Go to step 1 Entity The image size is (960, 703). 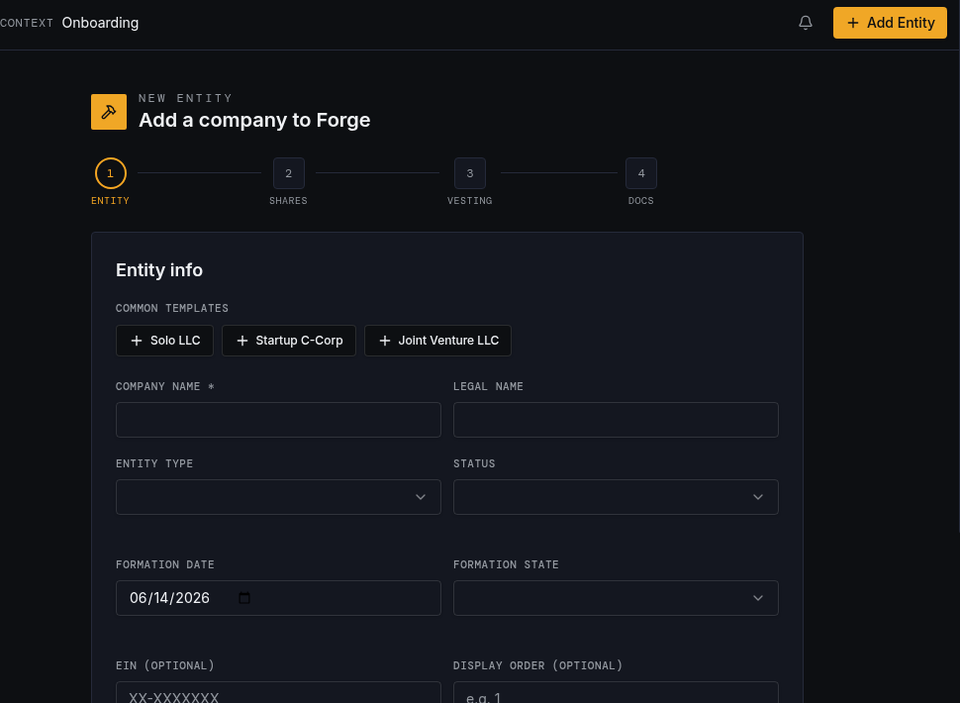(x=110, y=173)
